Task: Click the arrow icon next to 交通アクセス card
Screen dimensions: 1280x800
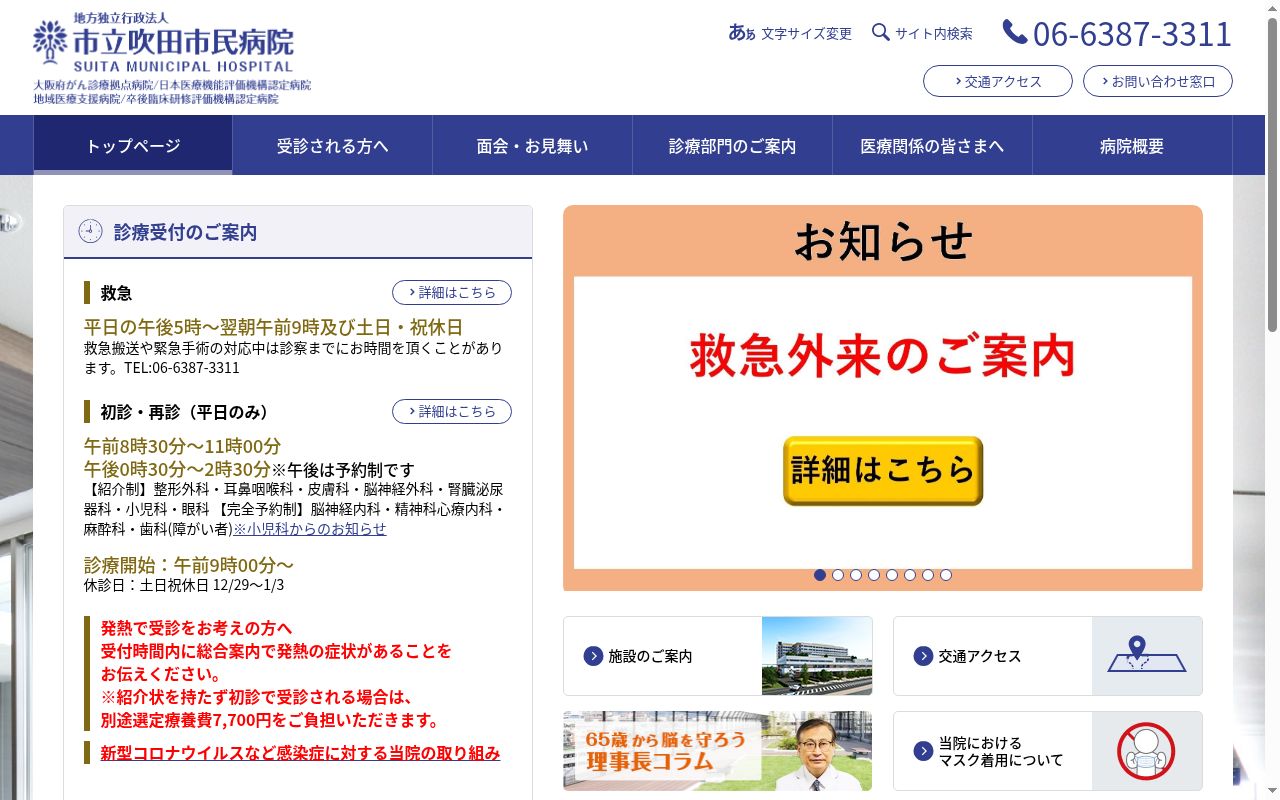Action: pyautogui.click(x=923, y=656)
